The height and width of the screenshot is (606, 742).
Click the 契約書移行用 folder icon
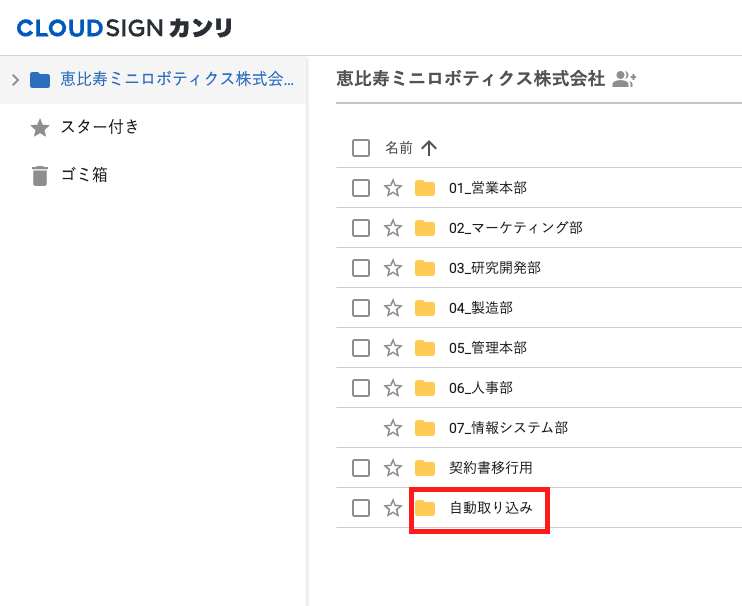tap(425, 468)
